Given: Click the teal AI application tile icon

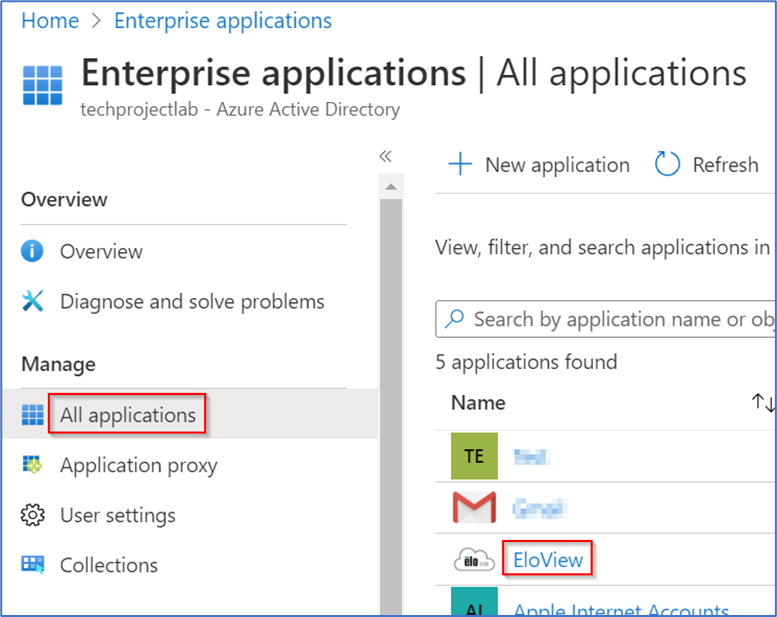Looking at the screenshot, I should coord(474,601).
